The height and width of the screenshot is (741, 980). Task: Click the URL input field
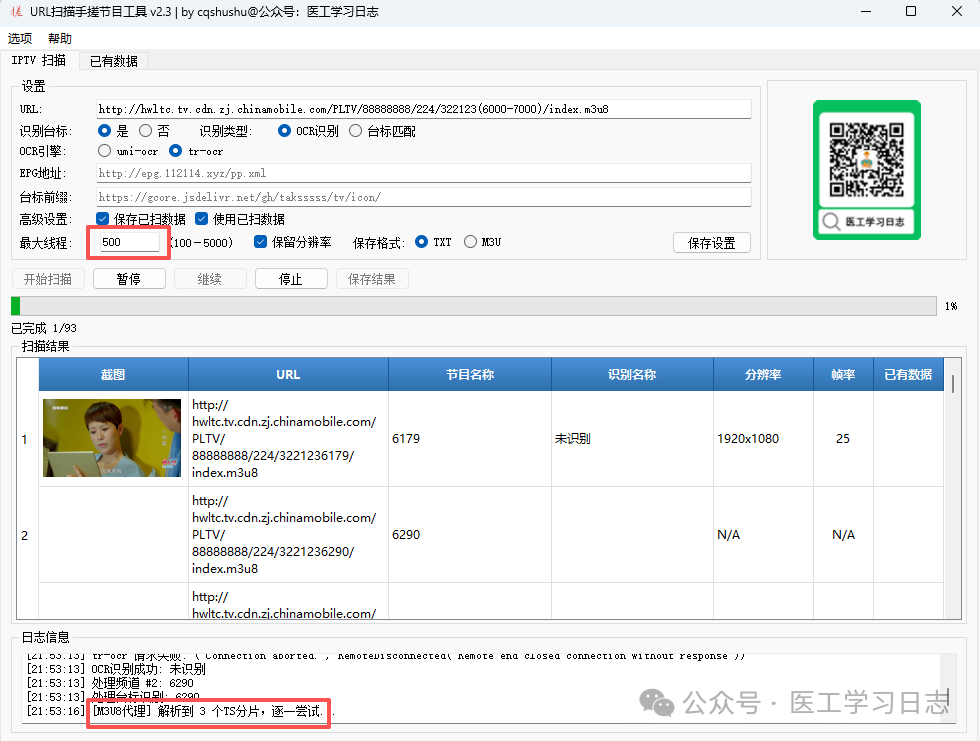tap(423, 109)
